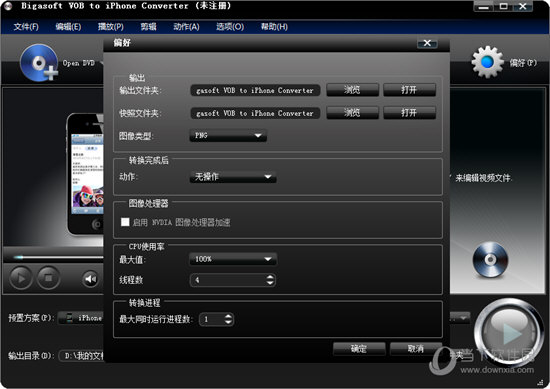Minimize the Bigasoft converter window
Image resolution: width=550 pixels, height=389 pixels.
point(484,6)
